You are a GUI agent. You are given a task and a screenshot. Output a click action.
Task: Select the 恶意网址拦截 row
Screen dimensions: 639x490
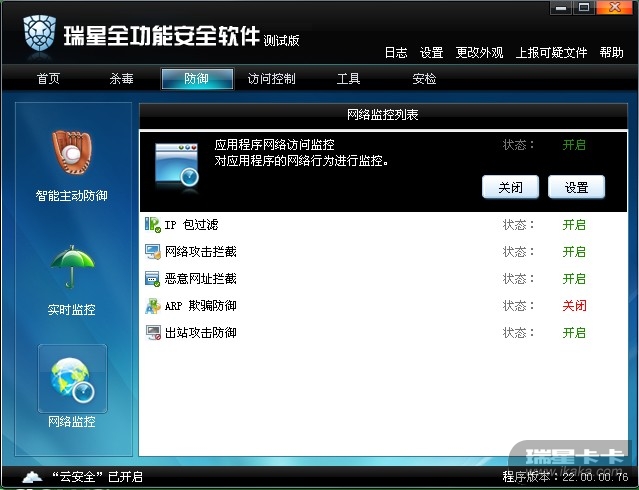(383, 279)
